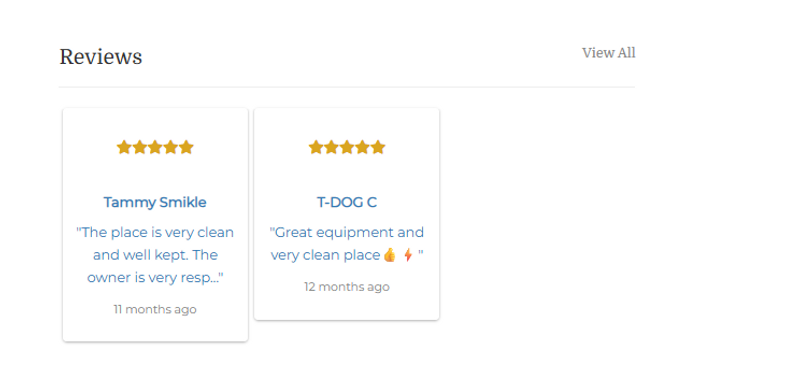The width and height of the screenshot is (800, 377).
Task: Click the Reviews section heading
Action: [101, 57]
